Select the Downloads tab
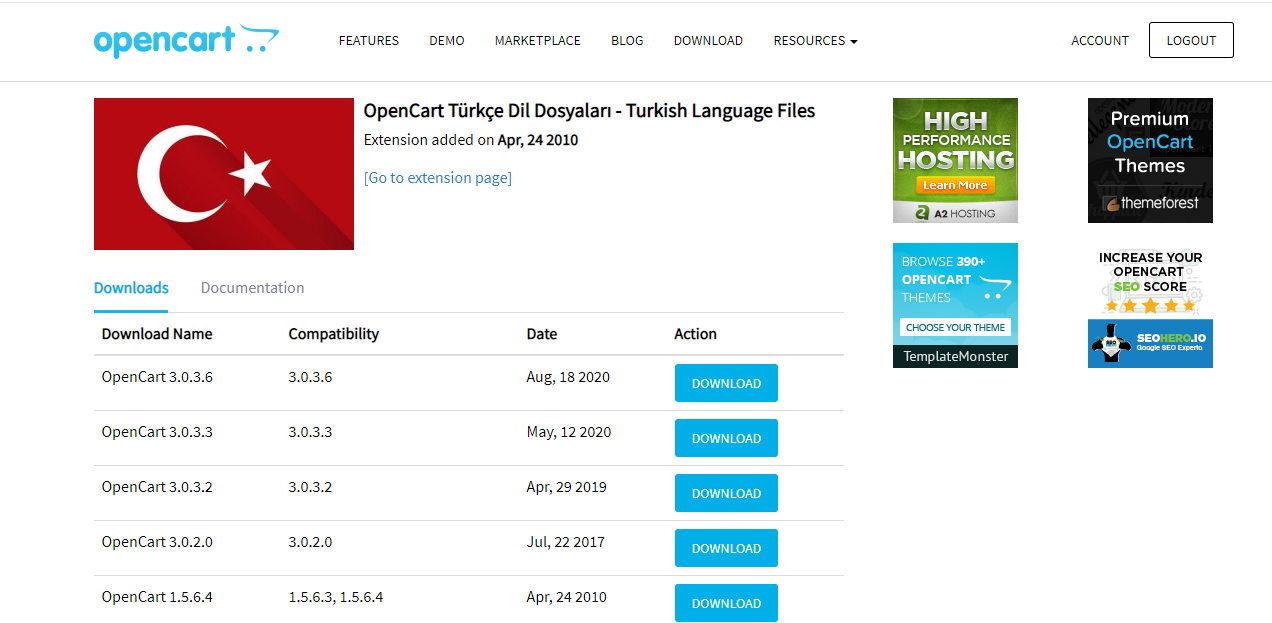 click(x=131, y=288)
